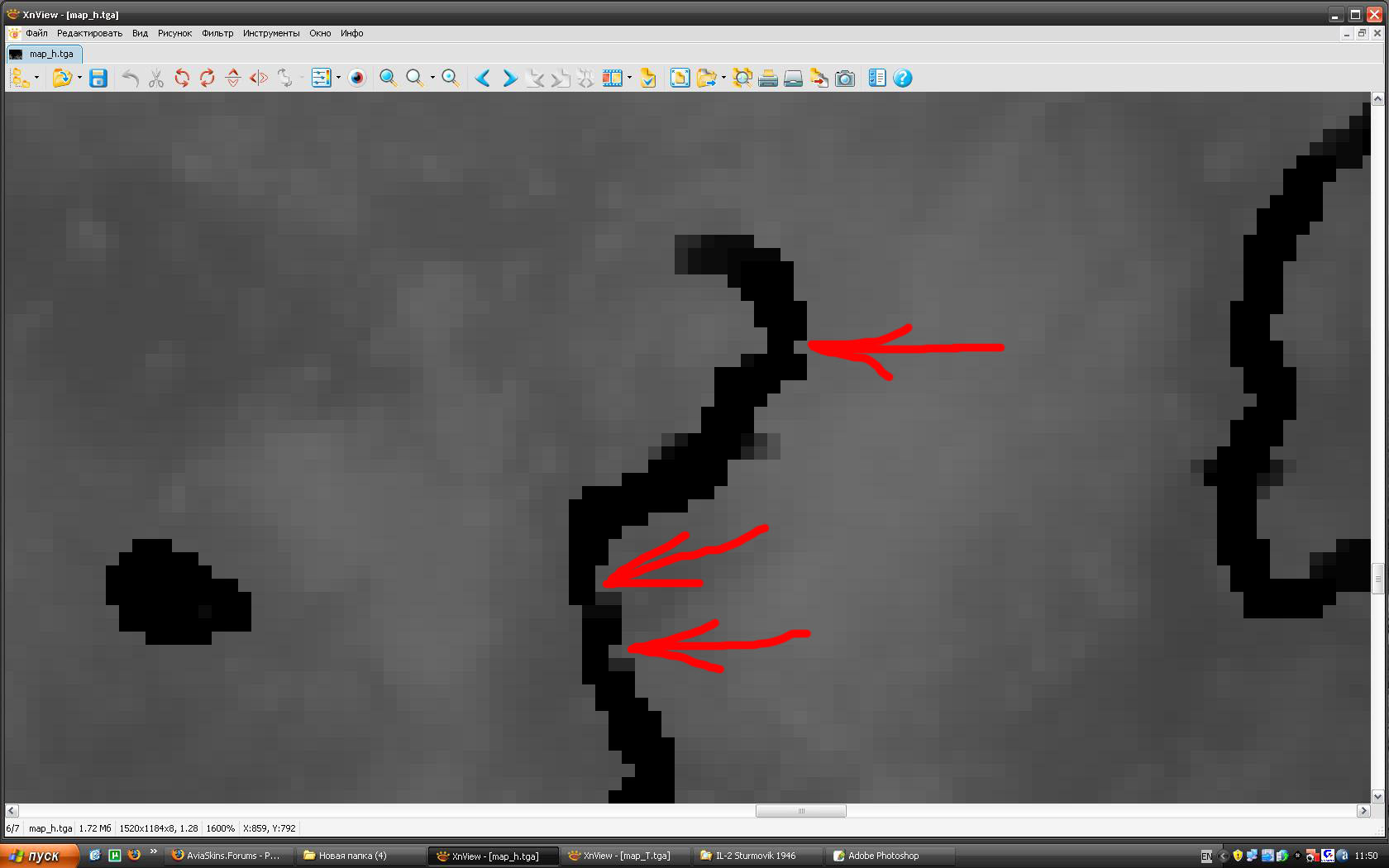This screenshot has width=1389, height=868.
Task: Open the adjustments sliders tool
Action: tap(321, 78)
